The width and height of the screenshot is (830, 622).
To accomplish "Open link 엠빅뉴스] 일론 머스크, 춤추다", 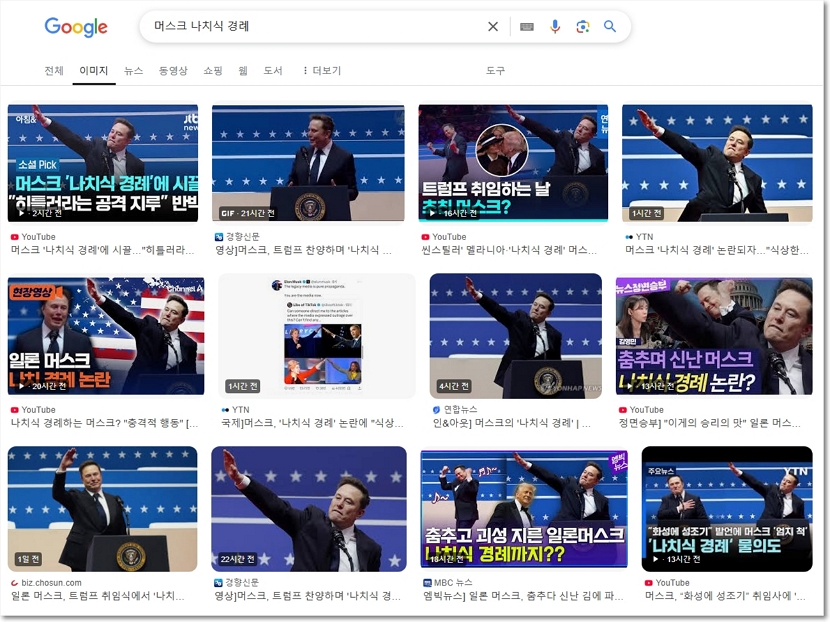I will [524, 597].
